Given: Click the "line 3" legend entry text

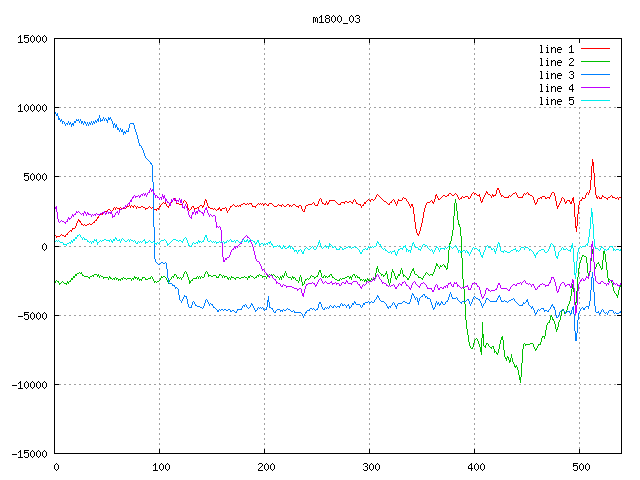Looking at the screenshot, I should (556, 75).
